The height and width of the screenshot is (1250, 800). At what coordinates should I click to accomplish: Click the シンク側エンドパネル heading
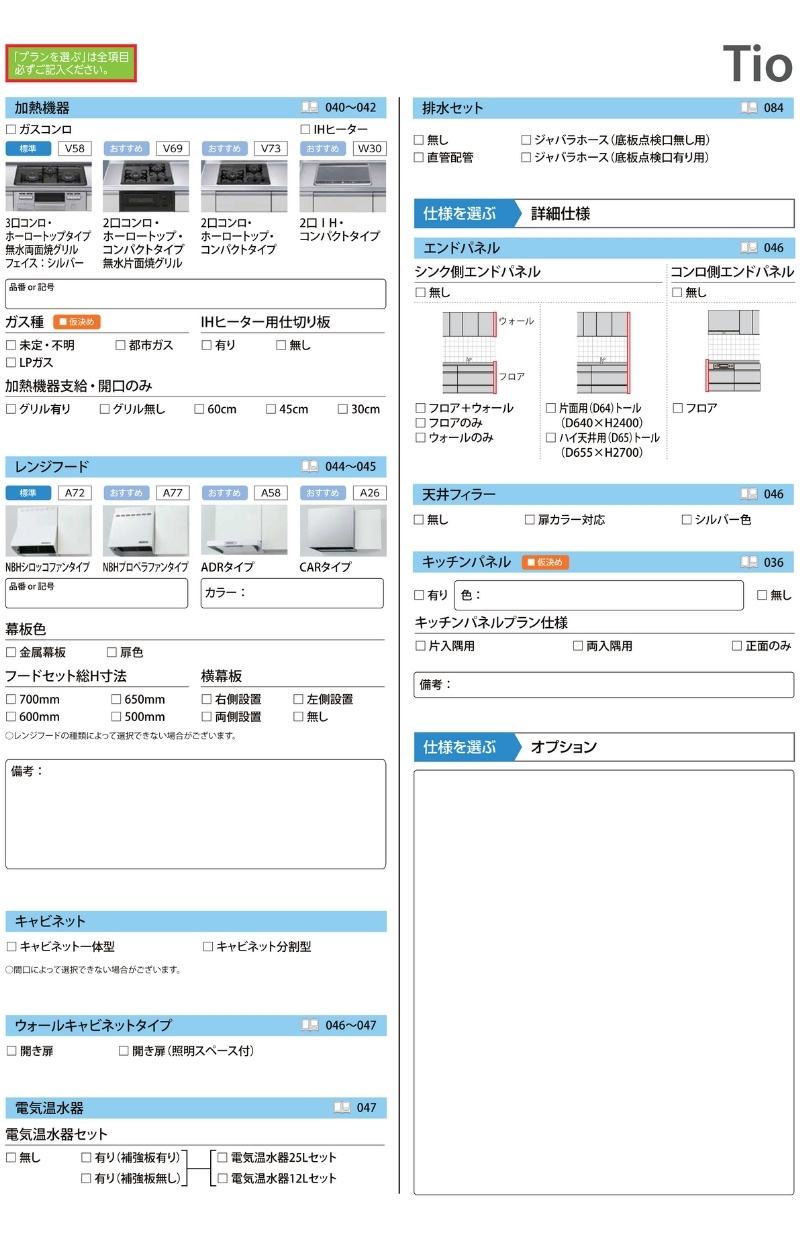477,271
